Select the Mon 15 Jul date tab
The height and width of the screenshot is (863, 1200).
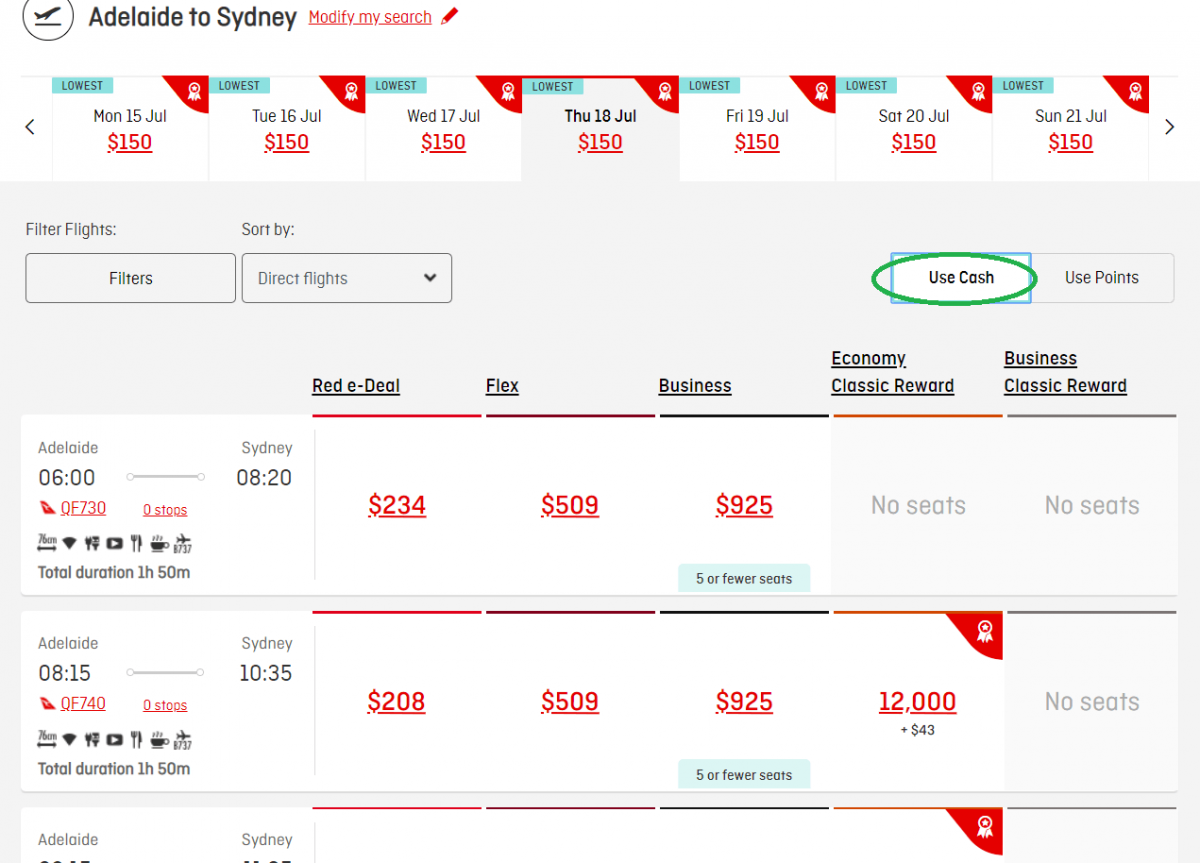coord(130,129)
